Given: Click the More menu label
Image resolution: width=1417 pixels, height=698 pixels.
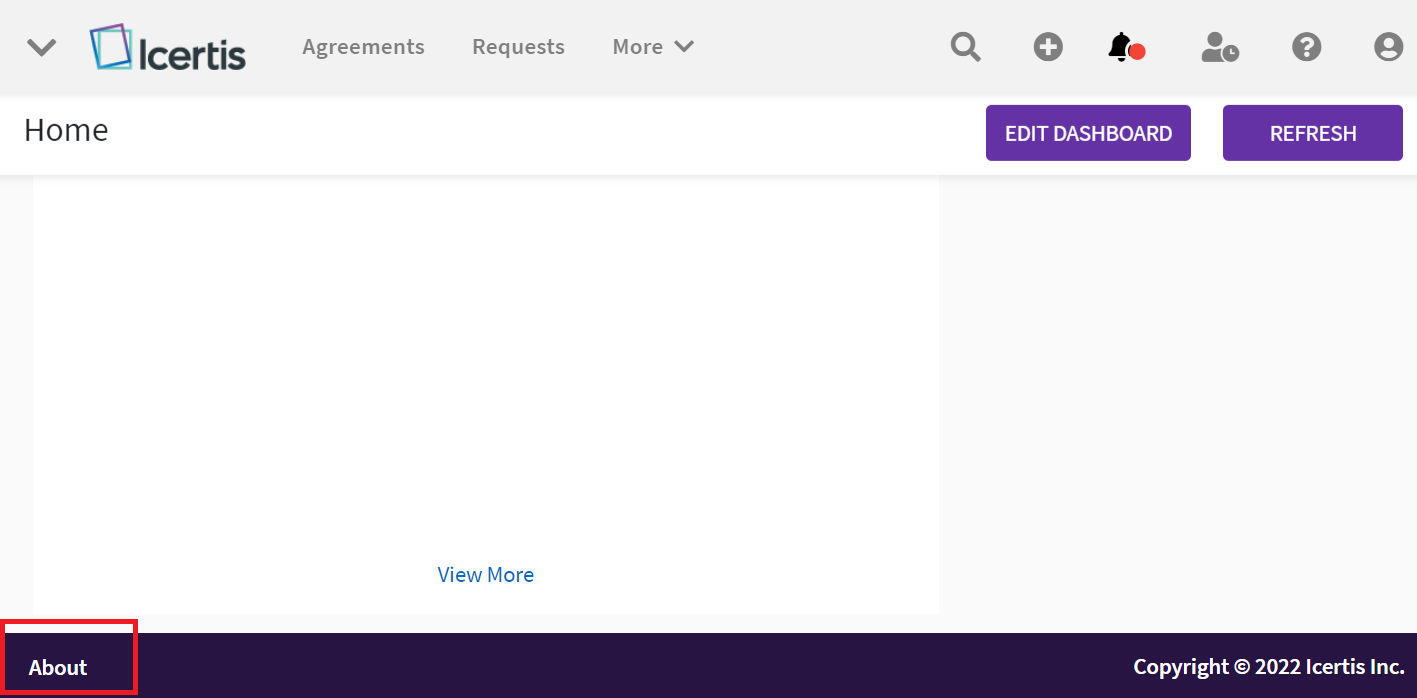Looking at the screenshot, I should [x=638, y=47].
